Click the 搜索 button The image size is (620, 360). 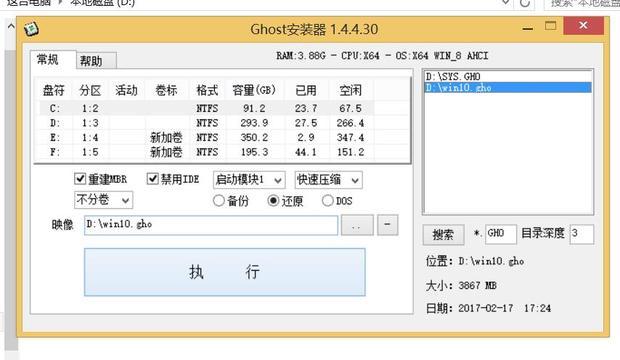pos(443,235)
